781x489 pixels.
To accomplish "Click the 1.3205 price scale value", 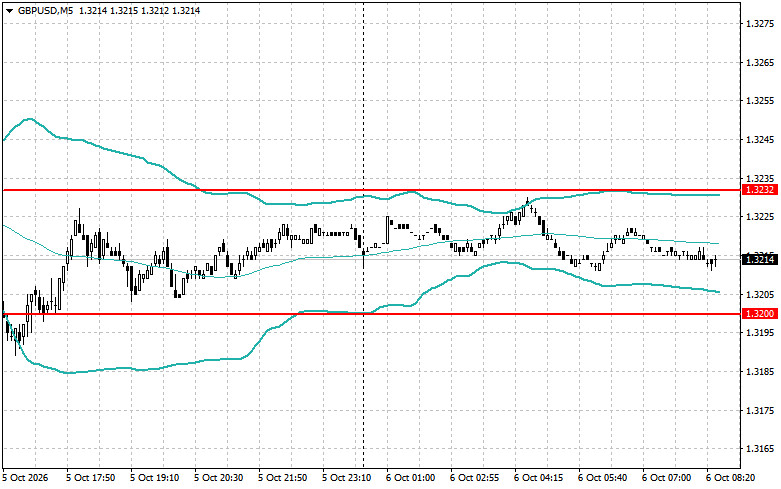I will [x=761, y=294].
